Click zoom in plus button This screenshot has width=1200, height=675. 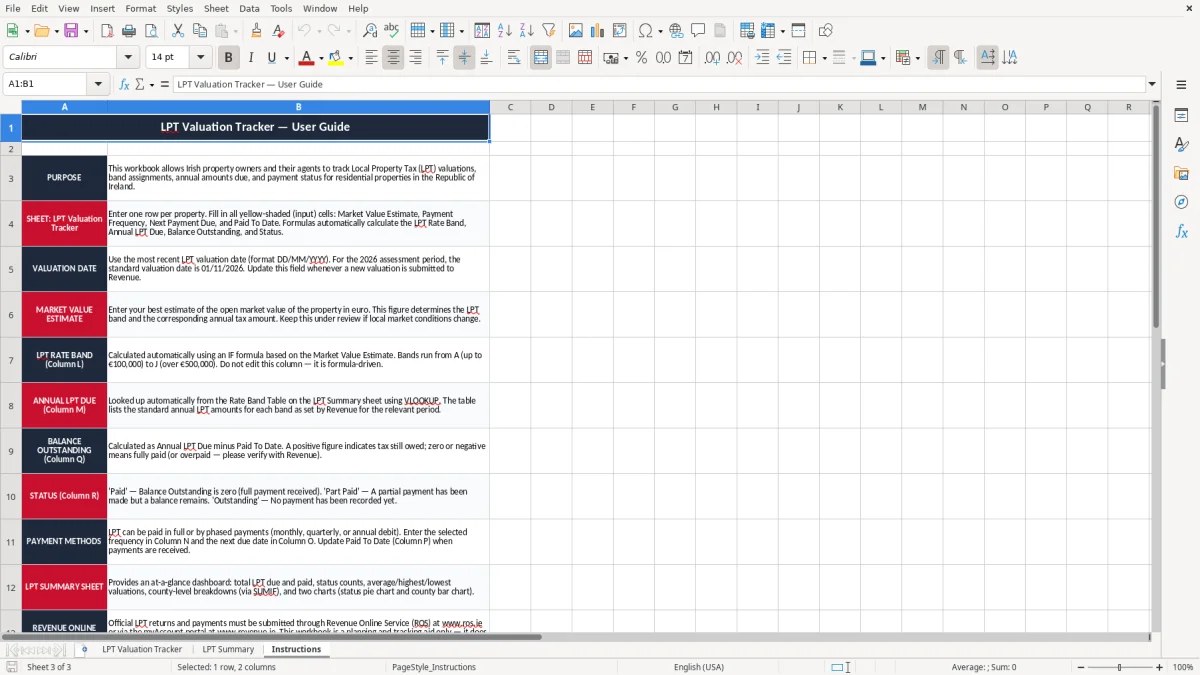tap(1159, 667)
